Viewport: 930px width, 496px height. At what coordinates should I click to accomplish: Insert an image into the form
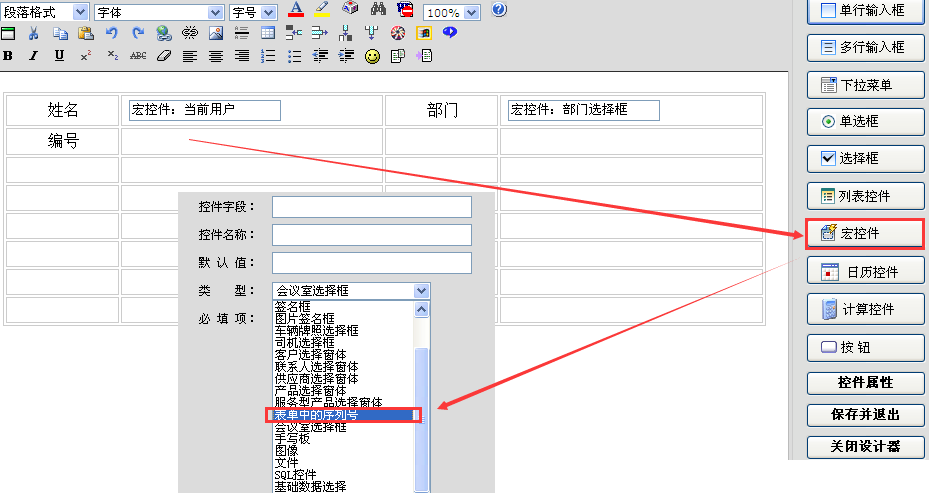(x=216, y=33)
